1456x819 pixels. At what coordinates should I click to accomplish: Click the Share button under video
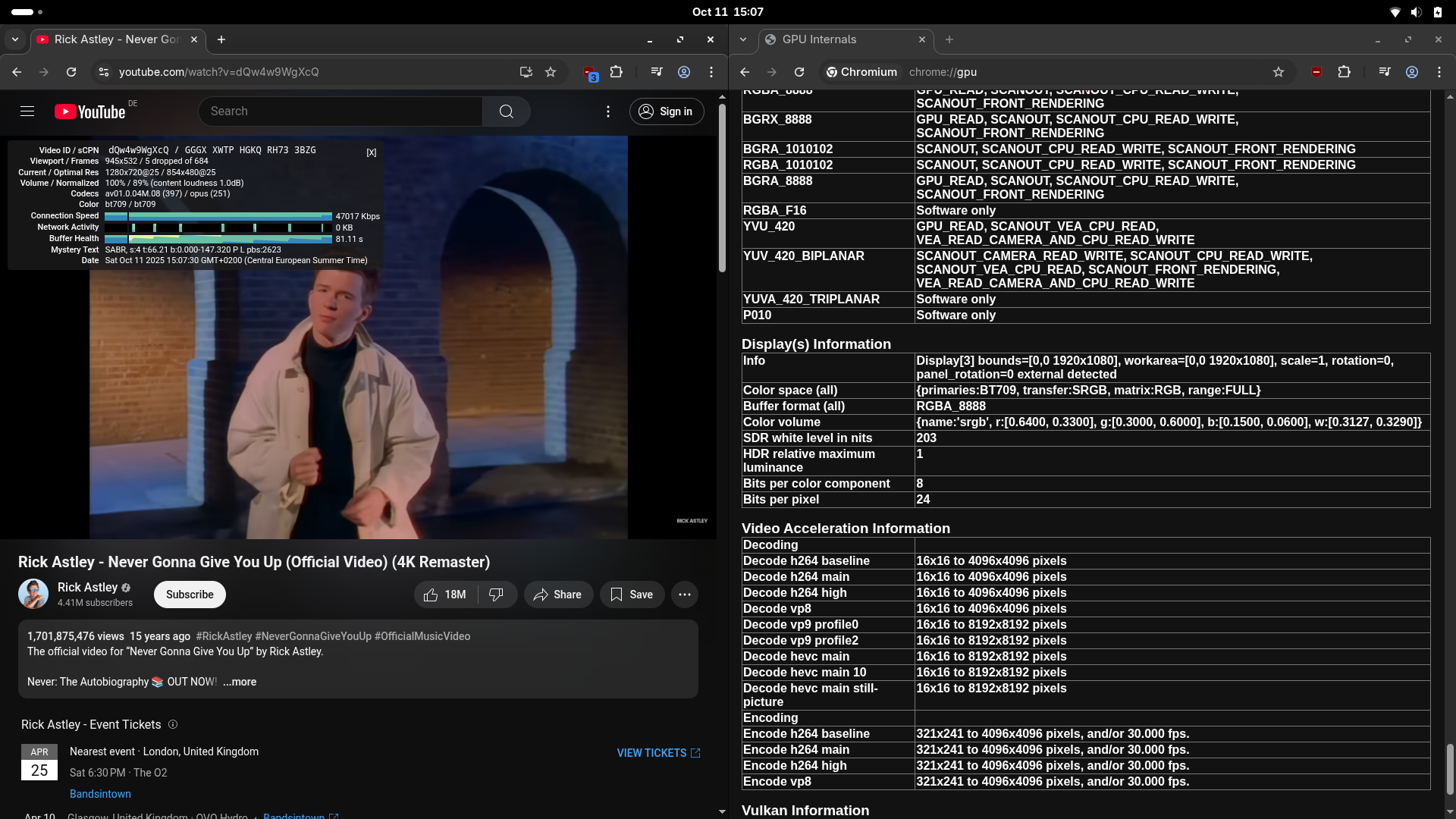pos(558,595)
